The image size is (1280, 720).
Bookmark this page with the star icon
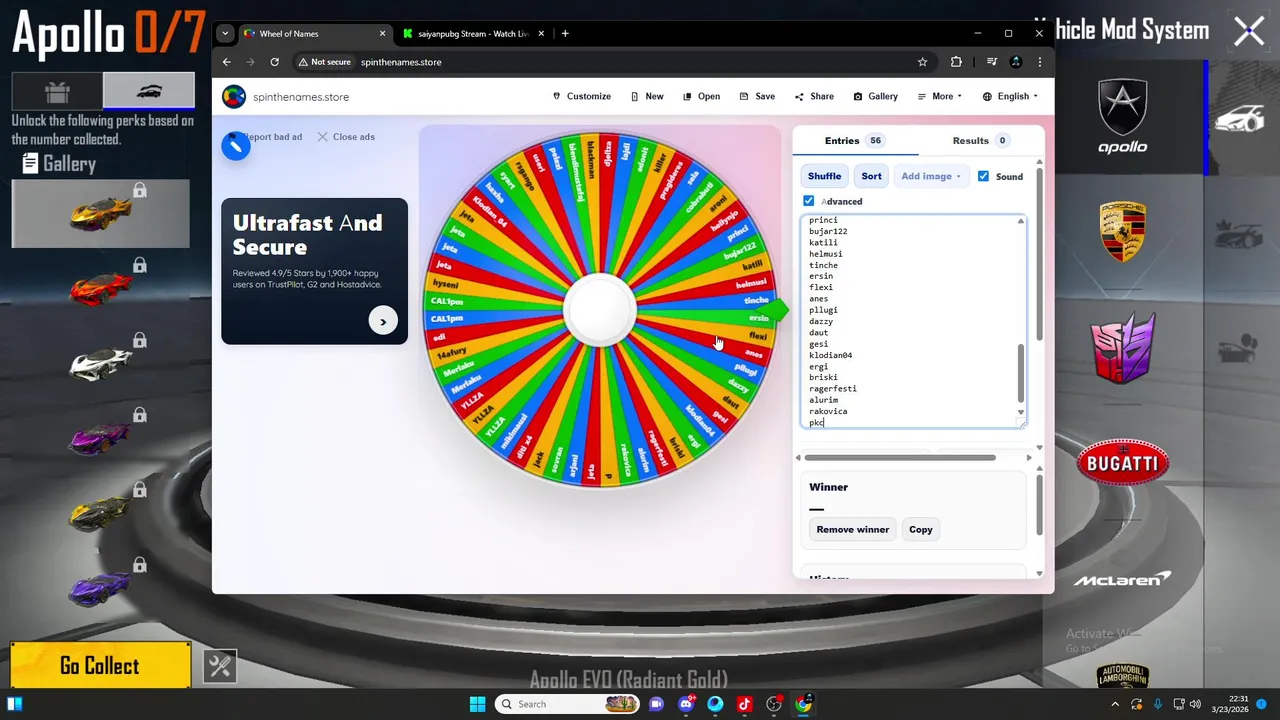922,62
